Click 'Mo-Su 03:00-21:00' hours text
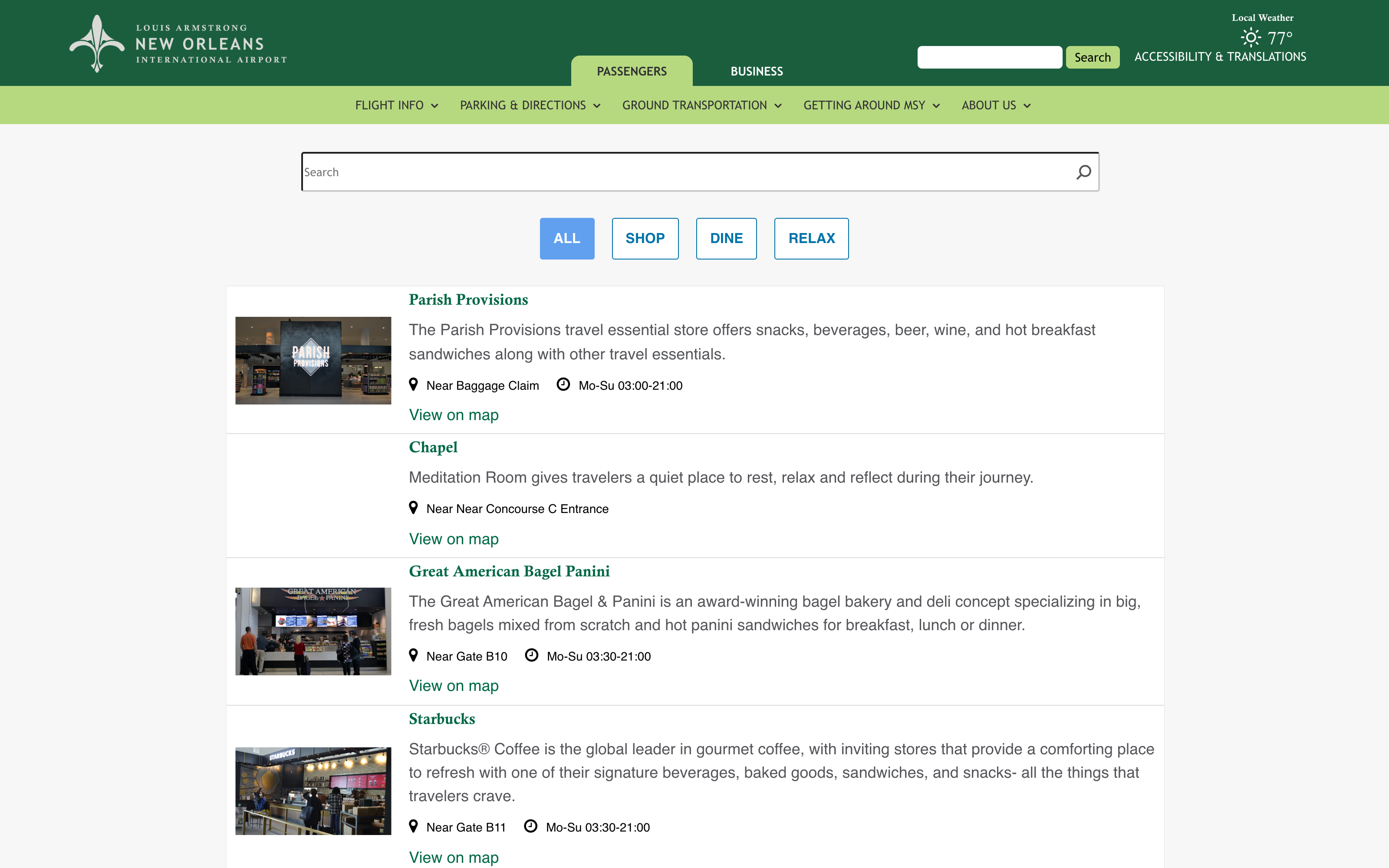Image resolution: width=1389 pixels, height=868 pixels. pyautogui.click(x=630, y=386)
